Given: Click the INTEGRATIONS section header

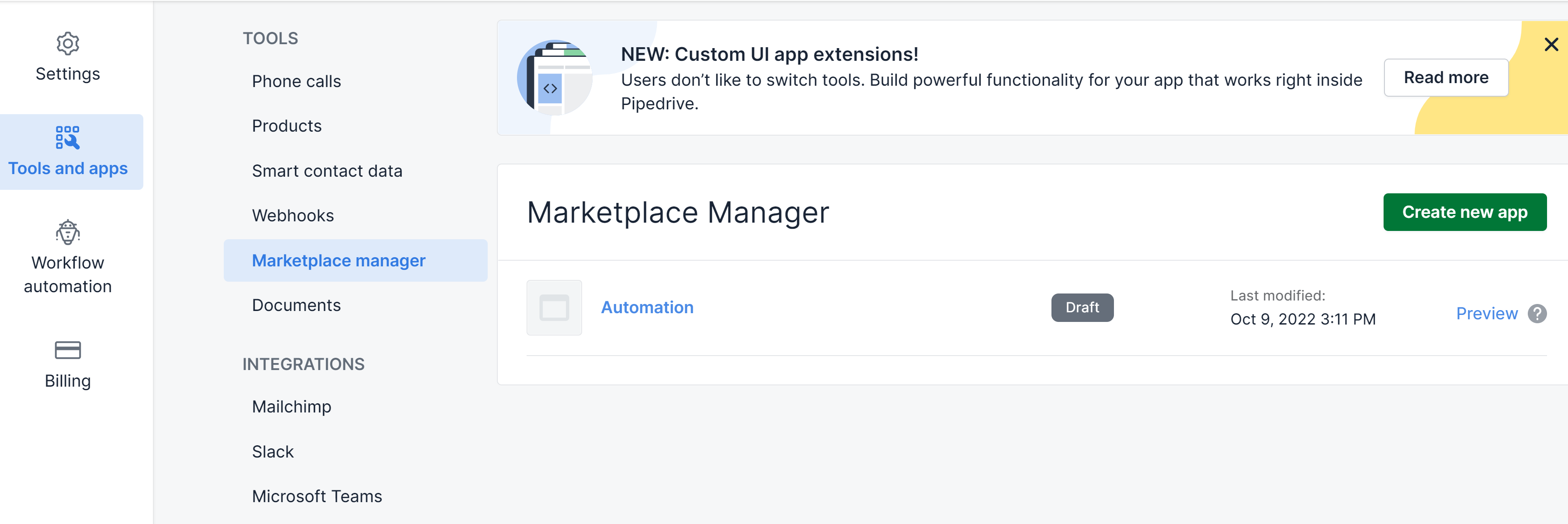Looking at the screenshot, I should point(303,364).
